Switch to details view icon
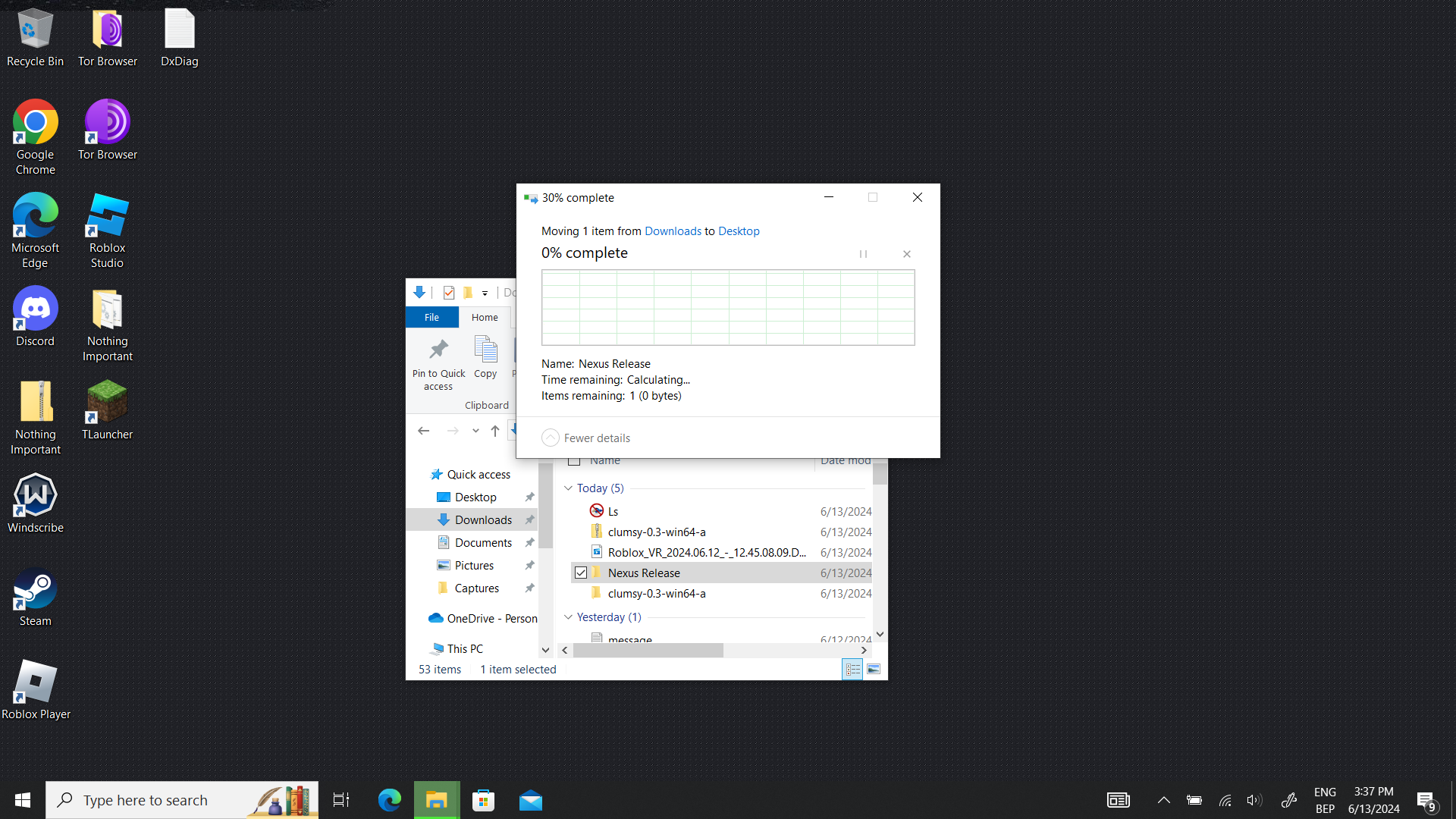 [852, 669]
